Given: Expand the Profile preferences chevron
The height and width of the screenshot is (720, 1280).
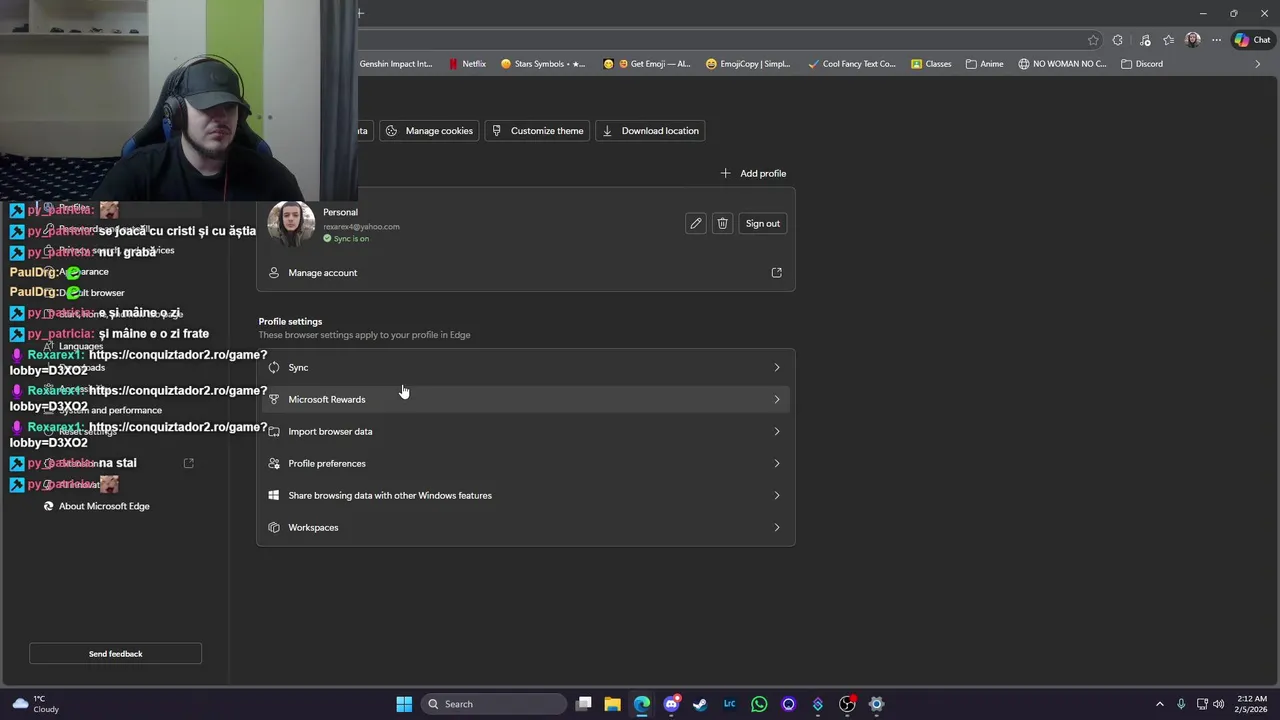Looking at the screenshot, I should pos(777,463).
